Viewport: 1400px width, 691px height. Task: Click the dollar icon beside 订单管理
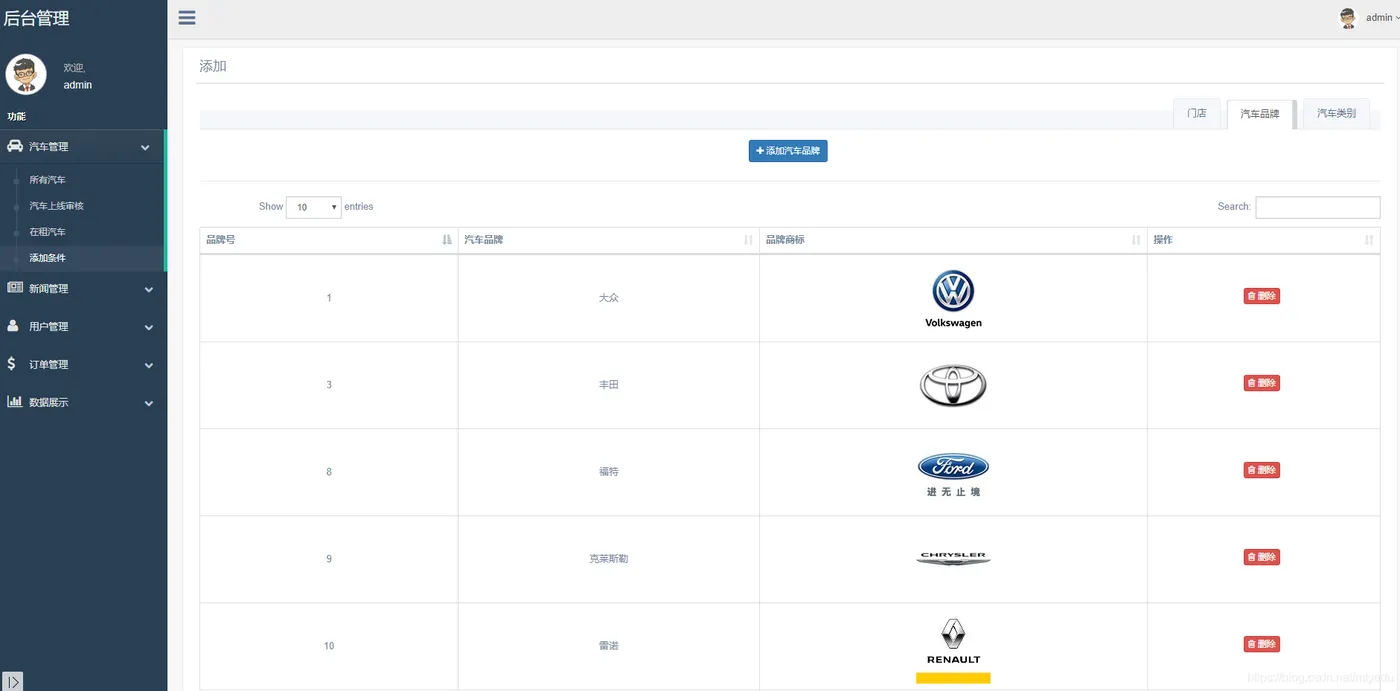tap(11, 364)
